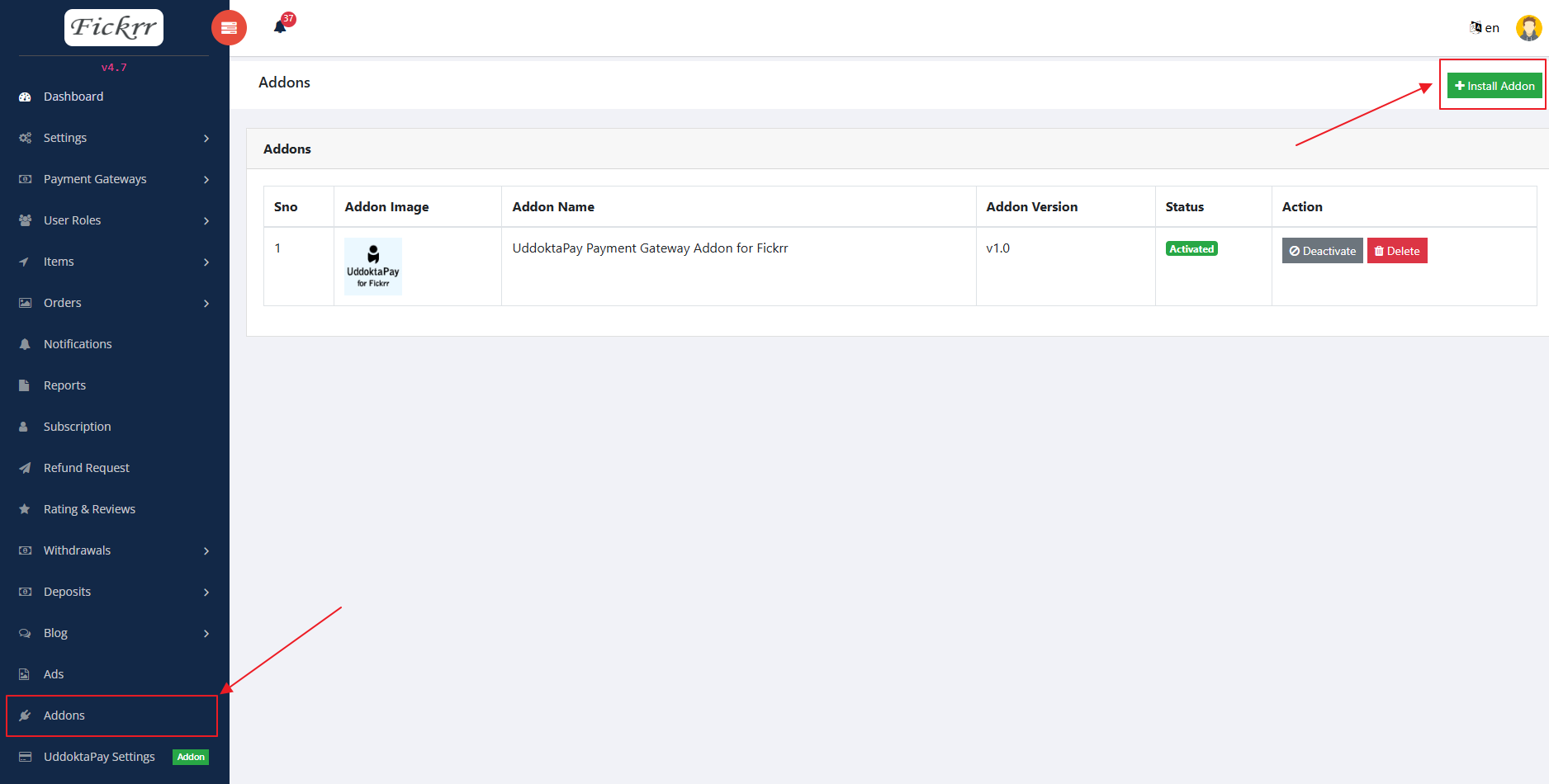Click the UddoktaPay addon image thumbnail
The image size is (1549, 784).
[x=373, y=267]
